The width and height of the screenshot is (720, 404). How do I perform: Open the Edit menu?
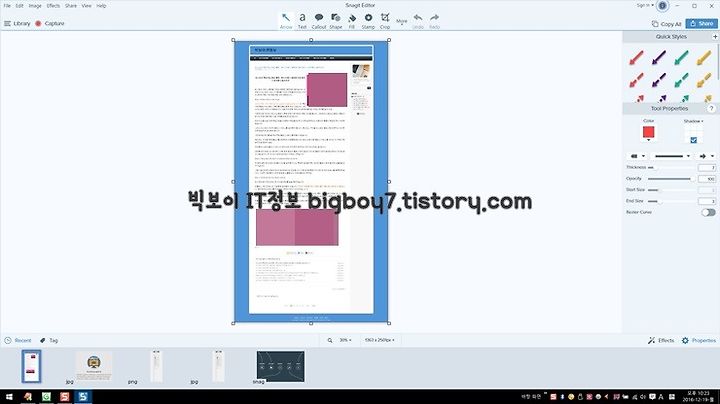(x=19, y=6)
